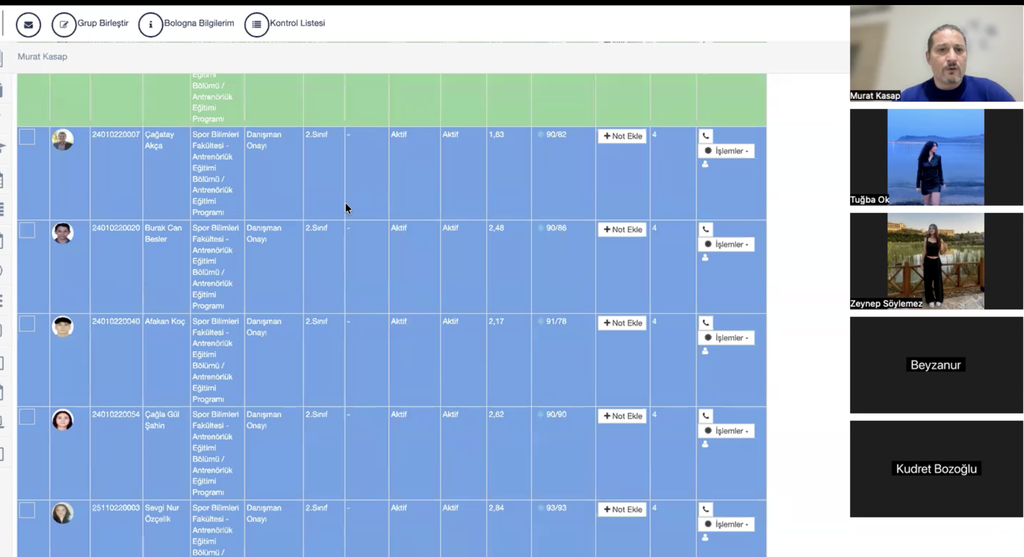Click person icon in Burak Can Besler row
Viewport: 1024px width, 557px height.
[705, 257]
